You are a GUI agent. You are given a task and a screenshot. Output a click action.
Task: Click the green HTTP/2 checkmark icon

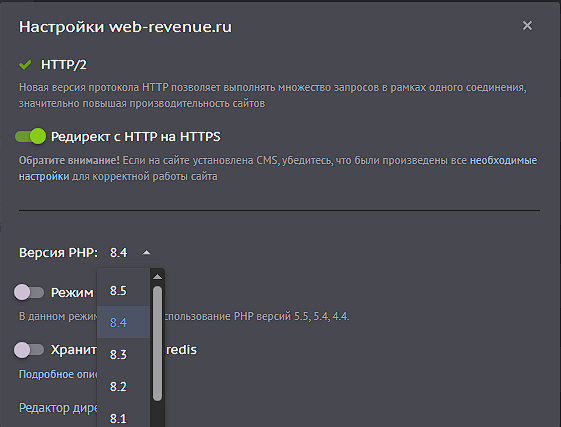tap(25, 65)
